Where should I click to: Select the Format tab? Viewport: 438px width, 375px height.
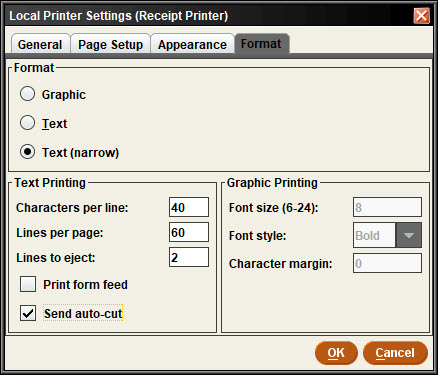[262, 43]
